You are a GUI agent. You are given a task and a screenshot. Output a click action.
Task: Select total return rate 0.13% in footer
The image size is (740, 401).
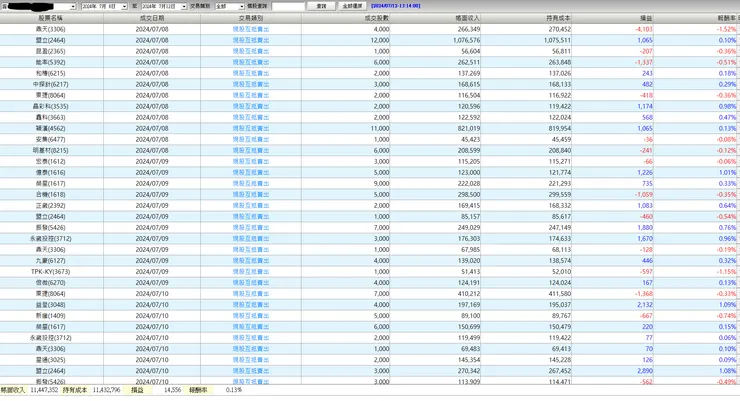(x=234, y=390)
